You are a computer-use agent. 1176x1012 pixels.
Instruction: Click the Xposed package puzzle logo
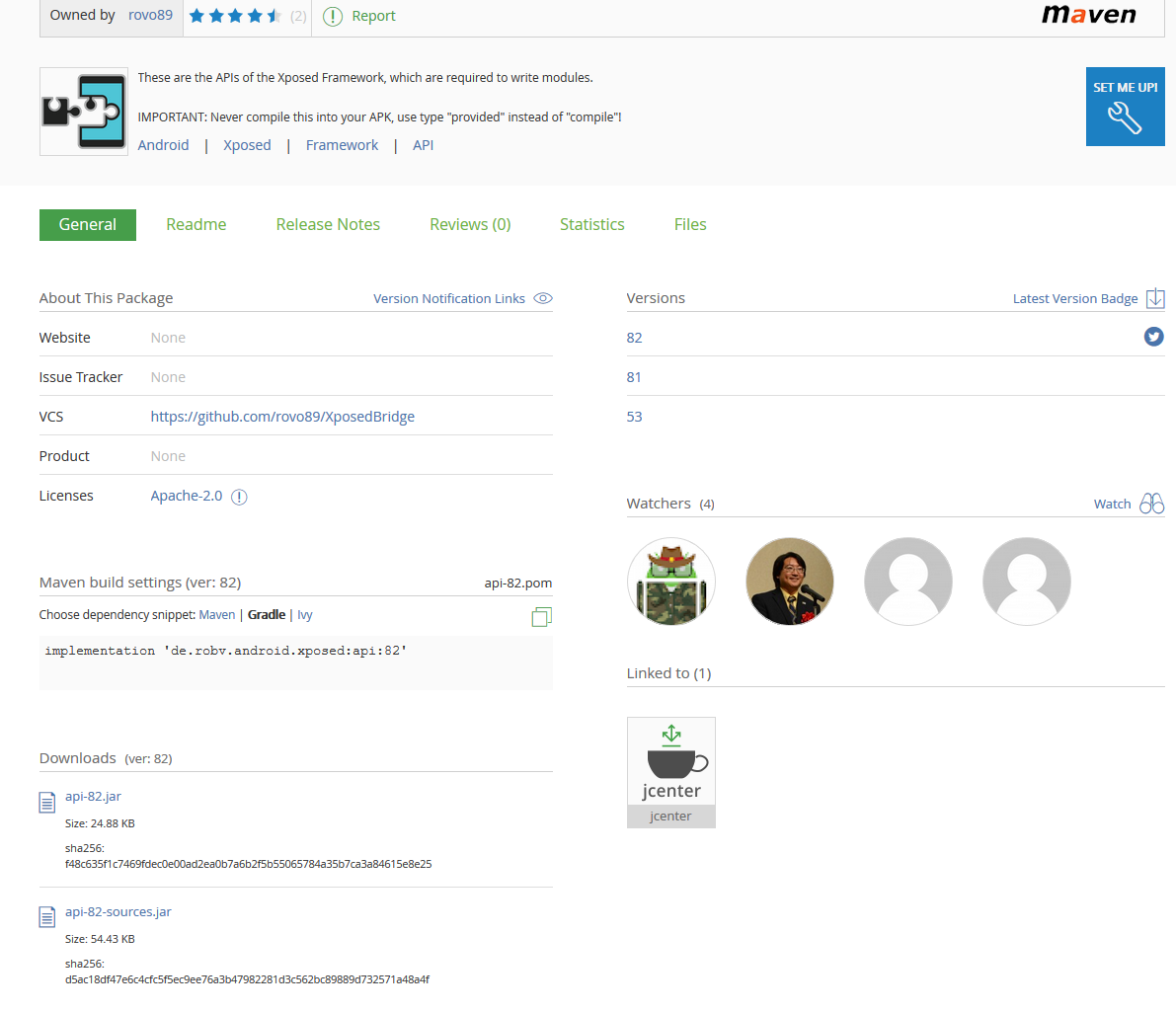coord(83,111)
